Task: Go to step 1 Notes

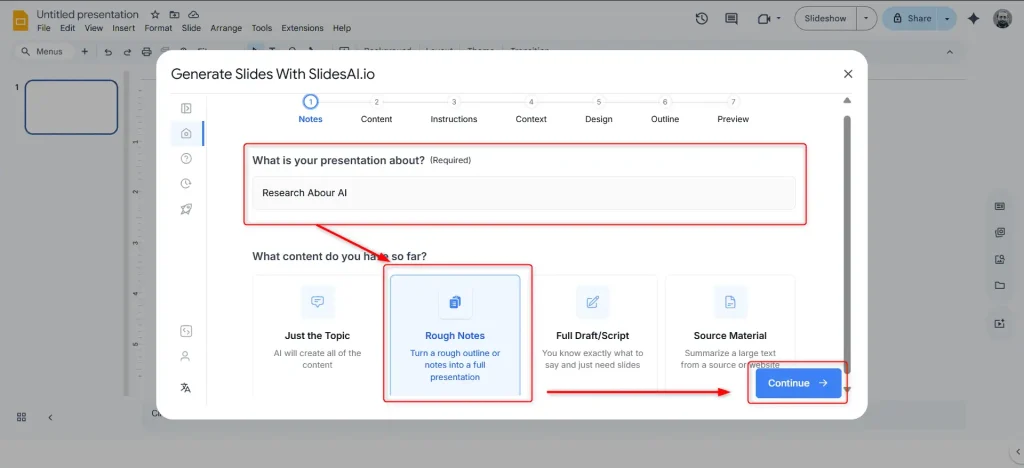Action: pyautogui.click(x=310, y=110)
